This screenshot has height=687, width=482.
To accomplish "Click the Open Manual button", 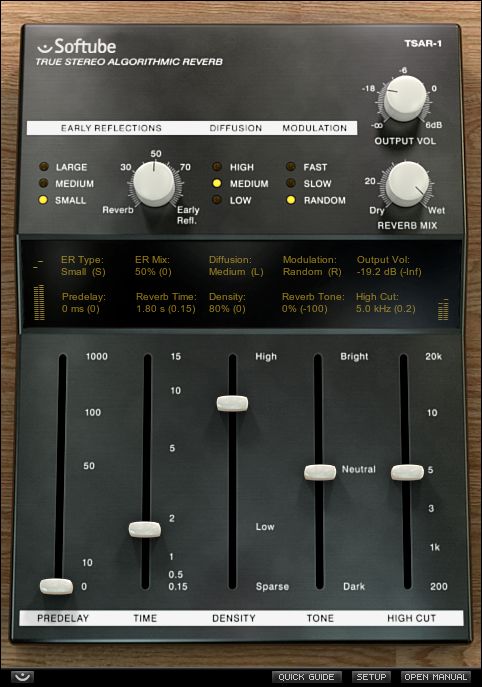I will pyautogui.click(x=436, y=677).
